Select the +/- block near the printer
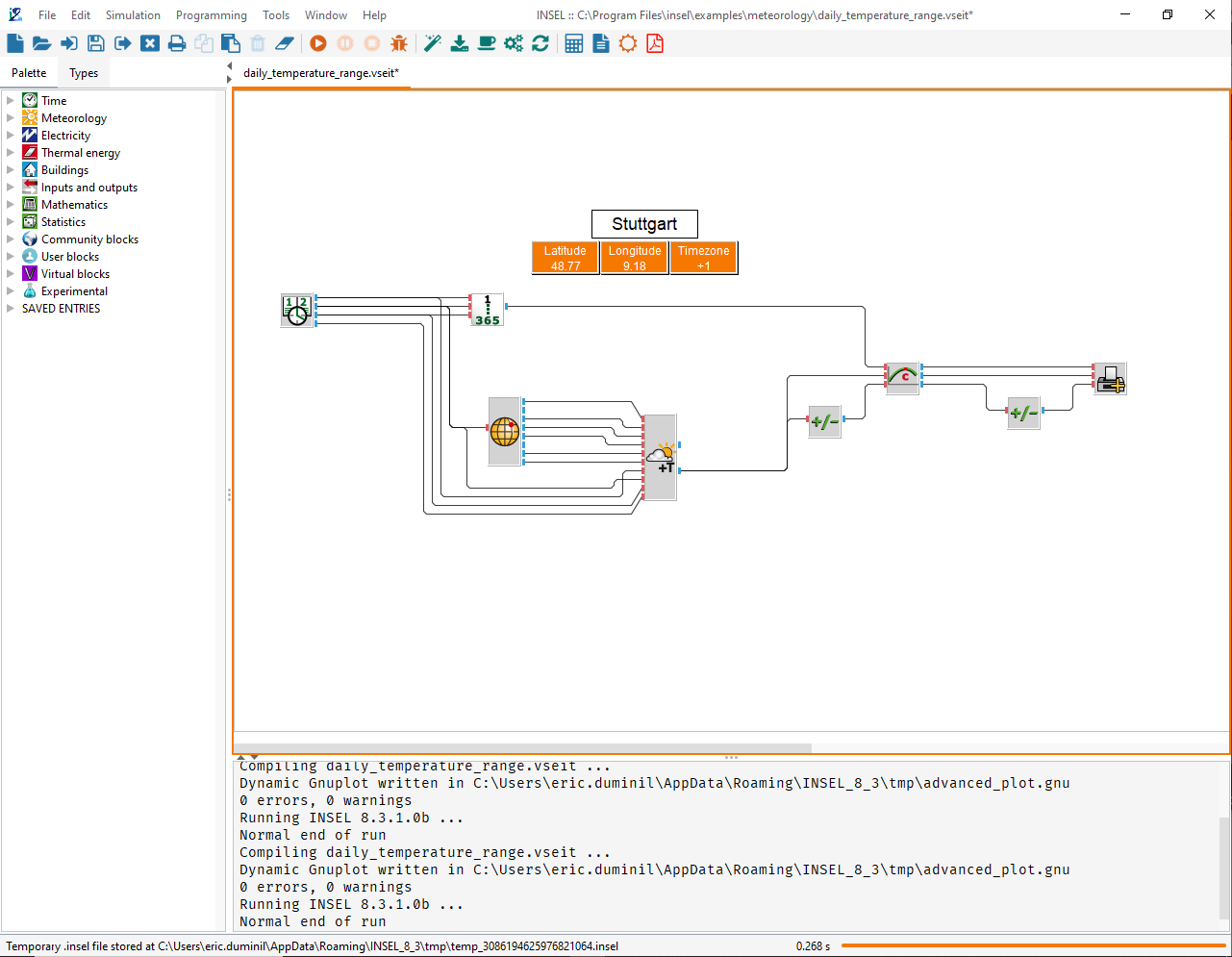1232x957 pixels. pyautogui.click(x=1023, y=413)
